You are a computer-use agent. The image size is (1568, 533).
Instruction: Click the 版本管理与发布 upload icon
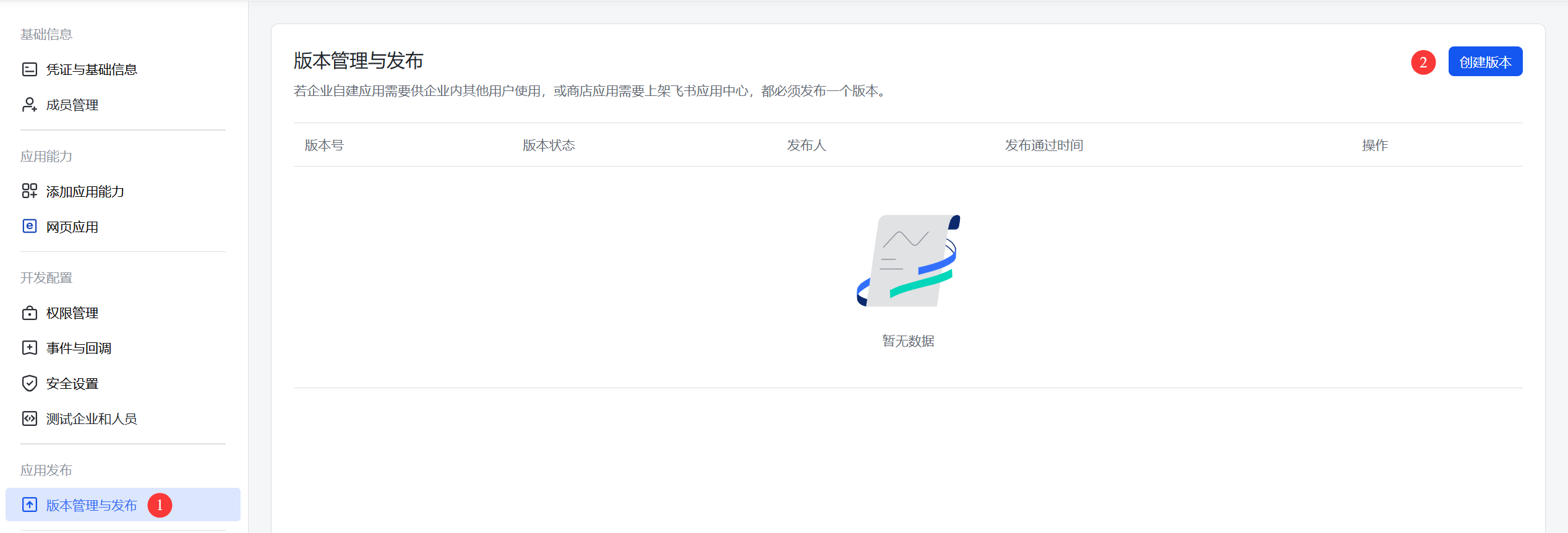[x=29, y=505]
